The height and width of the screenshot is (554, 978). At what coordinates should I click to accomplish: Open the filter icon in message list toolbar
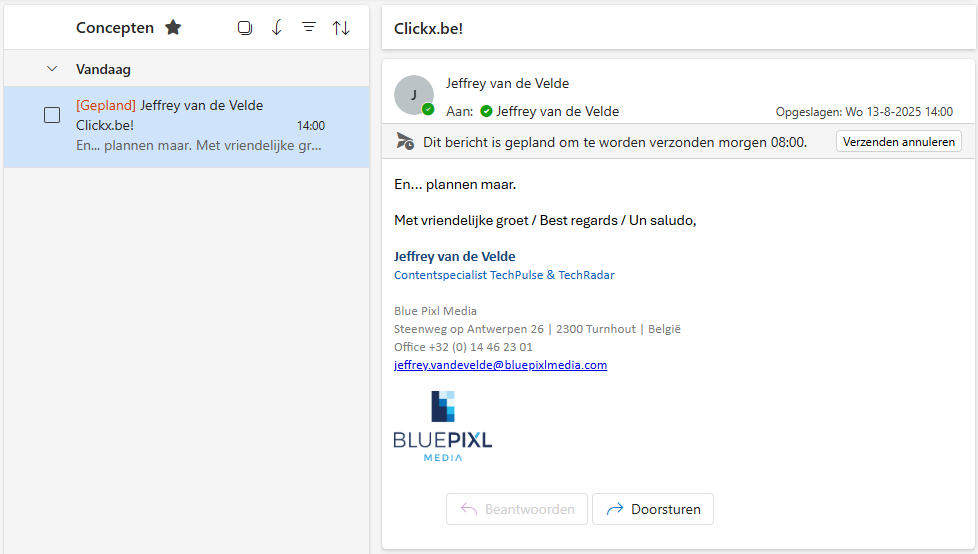pyautogui.click(x=309, y=27)
